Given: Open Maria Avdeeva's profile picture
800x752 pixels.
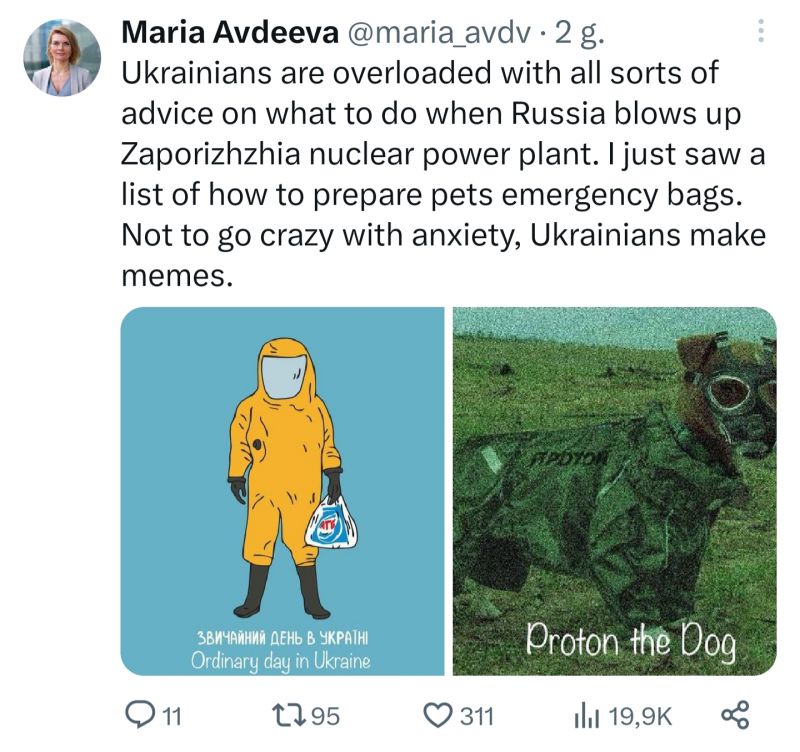Looking at the screenshot, I should [62, 58].
